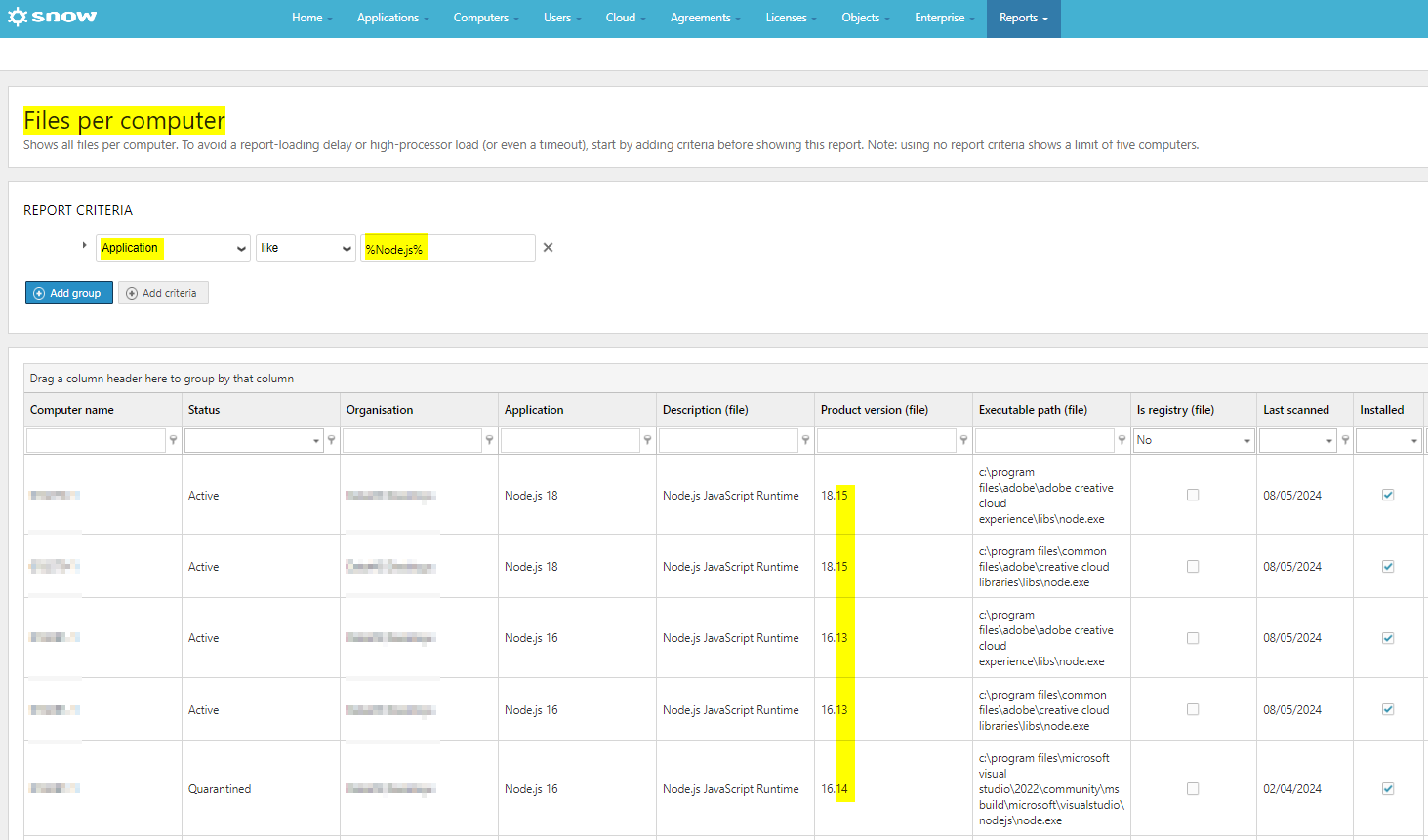Sort by the Last scanned column header
The height and width of the screenshot is (840, 1428).
pos(1305,410)
